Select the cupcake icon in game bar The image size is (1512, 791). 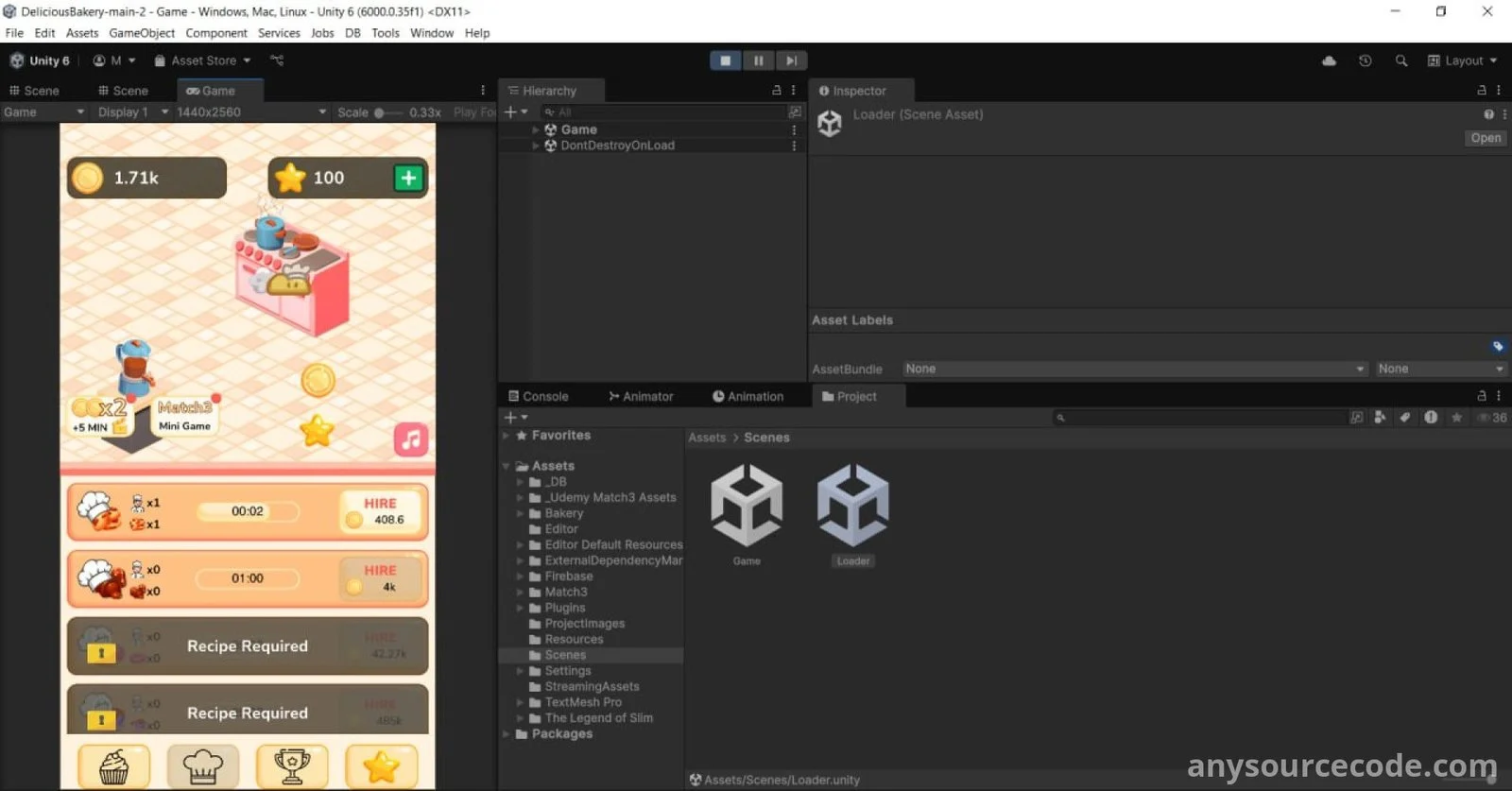pos(113,766)
